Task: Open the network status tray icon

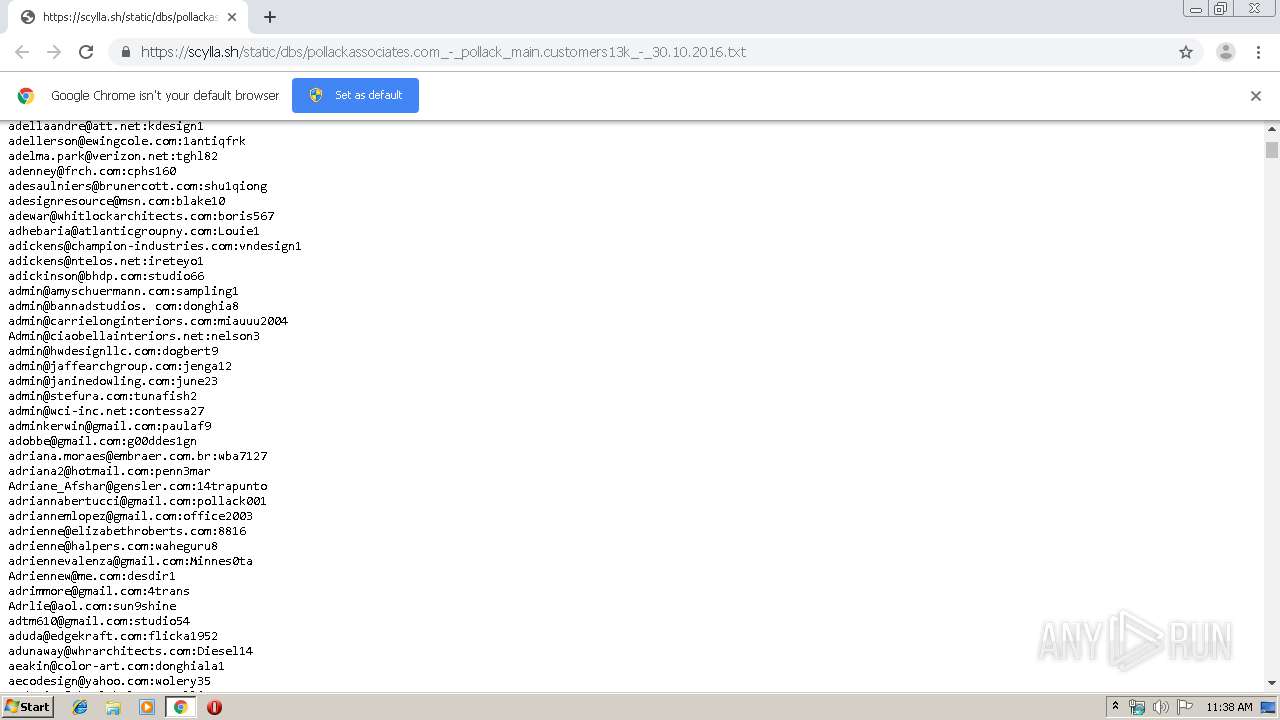Action: (x=1137, y=707)
